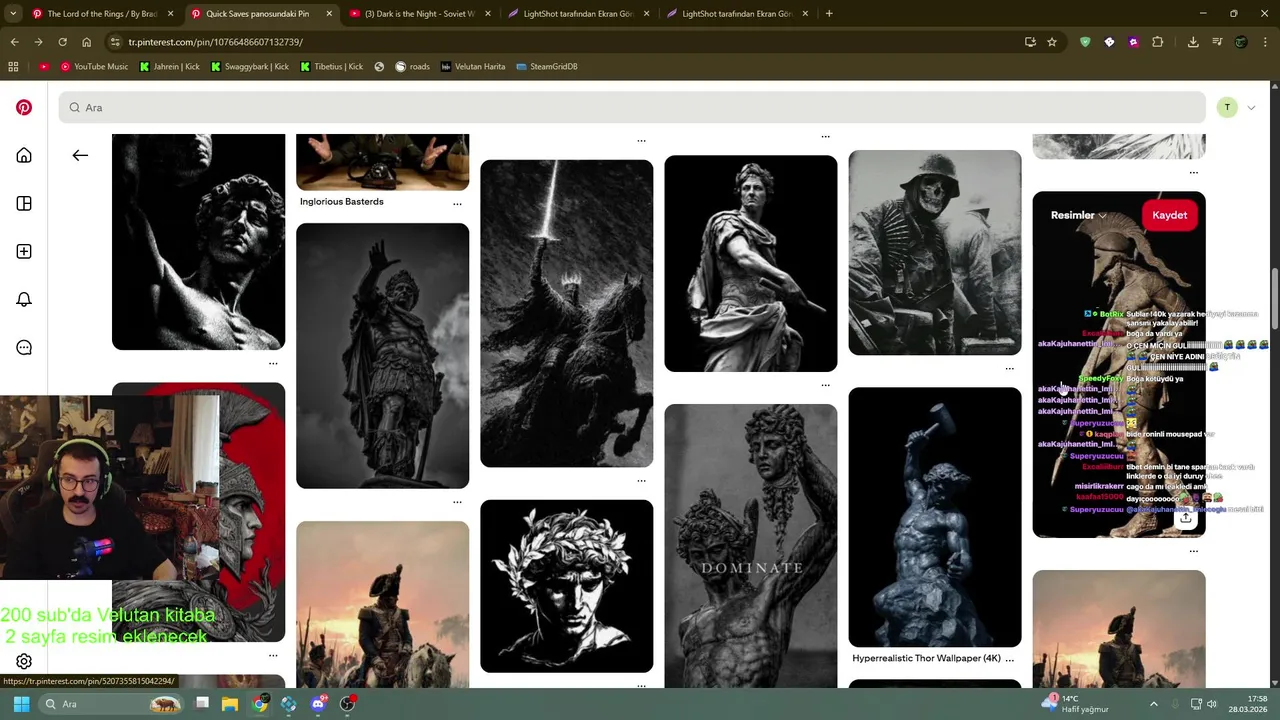Image resolution: width=1280 pixels, height=720 pixels.
Task: Open YouTube Music bookmark
Action: click(x=94, y=66)
